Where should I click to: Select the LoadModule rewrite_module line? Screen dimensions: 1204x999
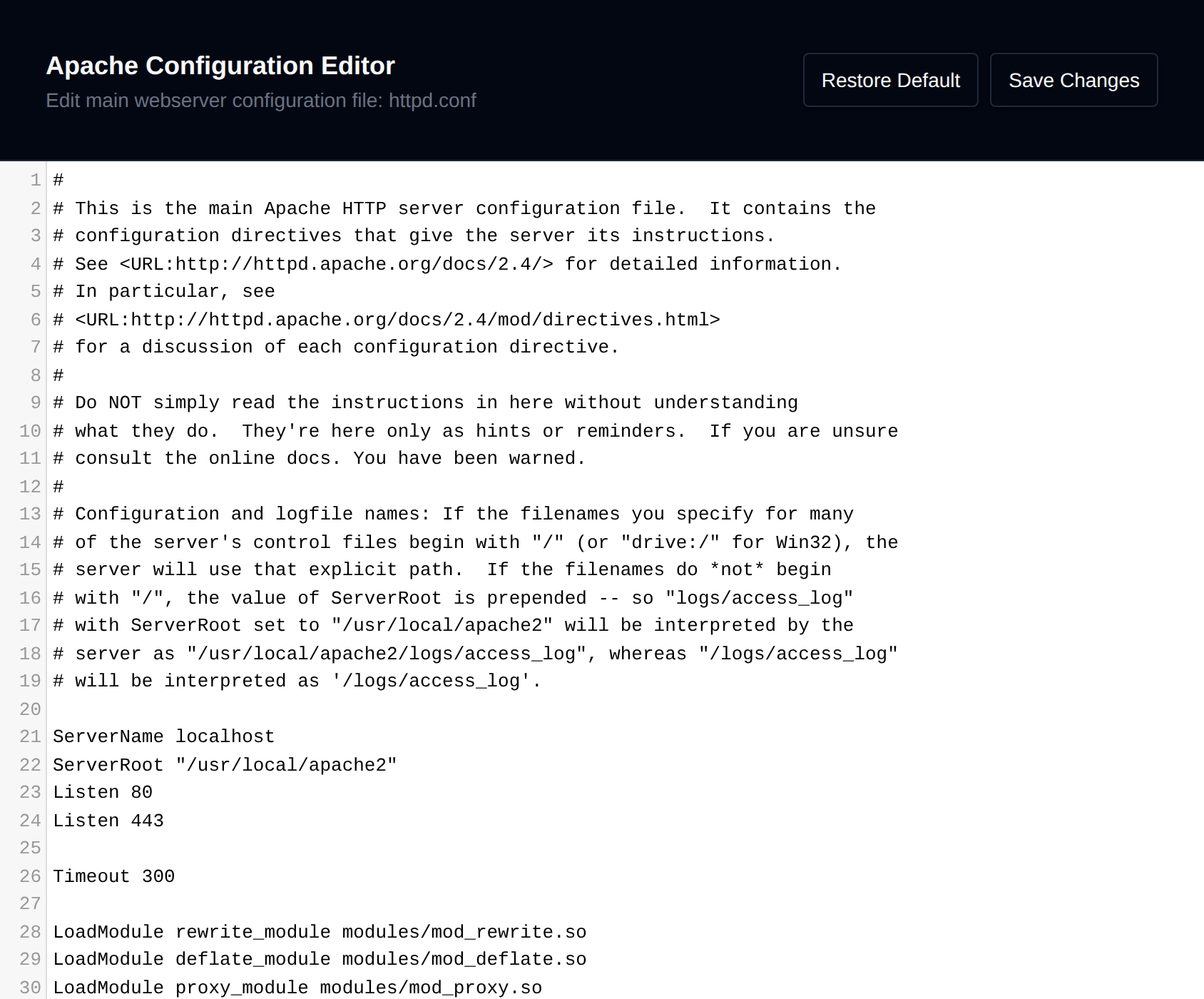click(x=320, y=932)
